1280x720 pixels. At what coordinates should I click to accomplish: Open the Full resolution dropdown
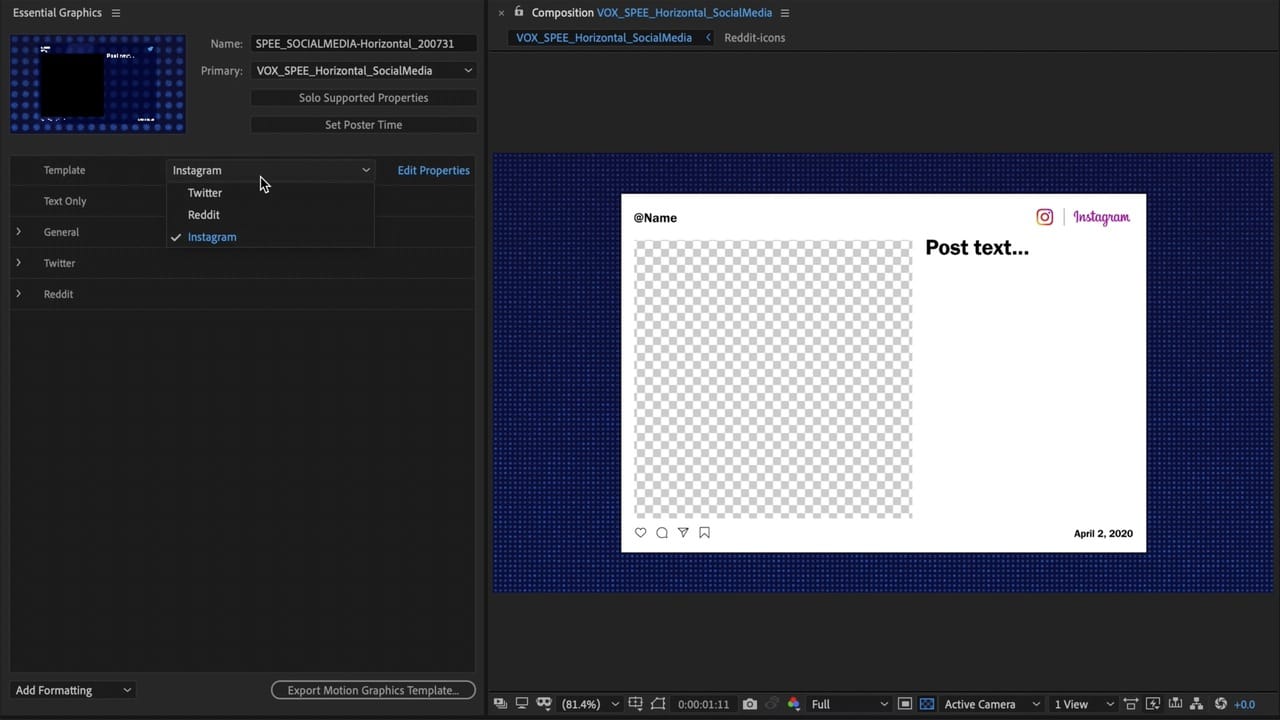click(849, 704)
